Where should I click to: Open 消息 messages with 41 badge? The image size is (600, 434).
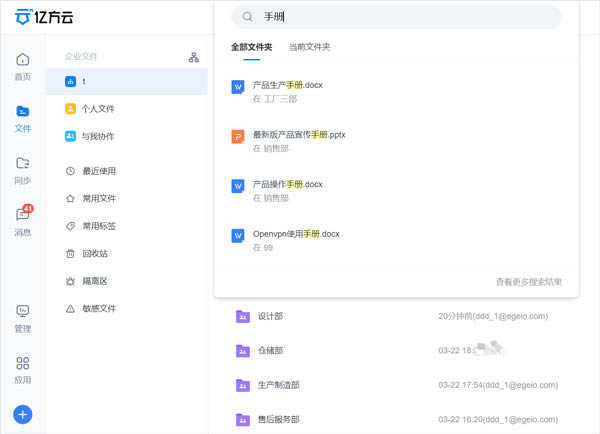22,220
